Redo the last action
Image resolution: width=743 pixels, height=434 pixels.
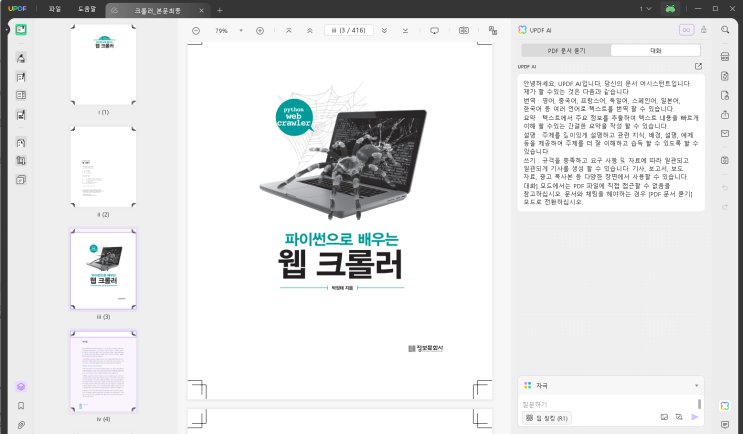pos(725,207)
